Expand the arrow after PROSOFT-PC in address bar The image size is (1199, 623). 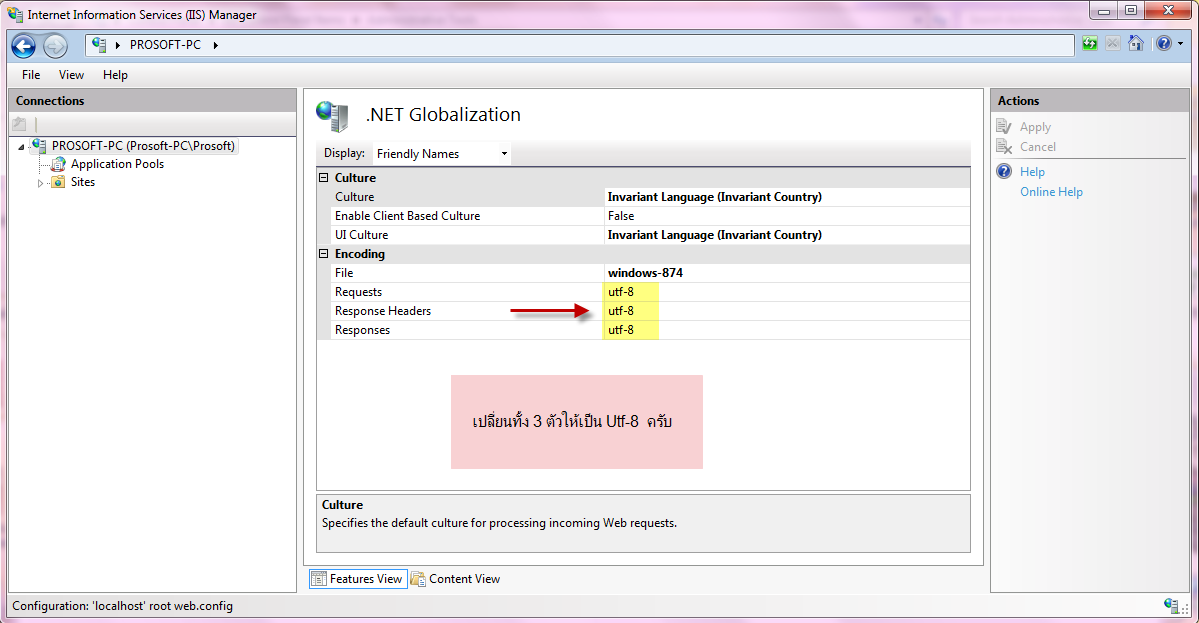pyautogui.click(x=216, y=45)
